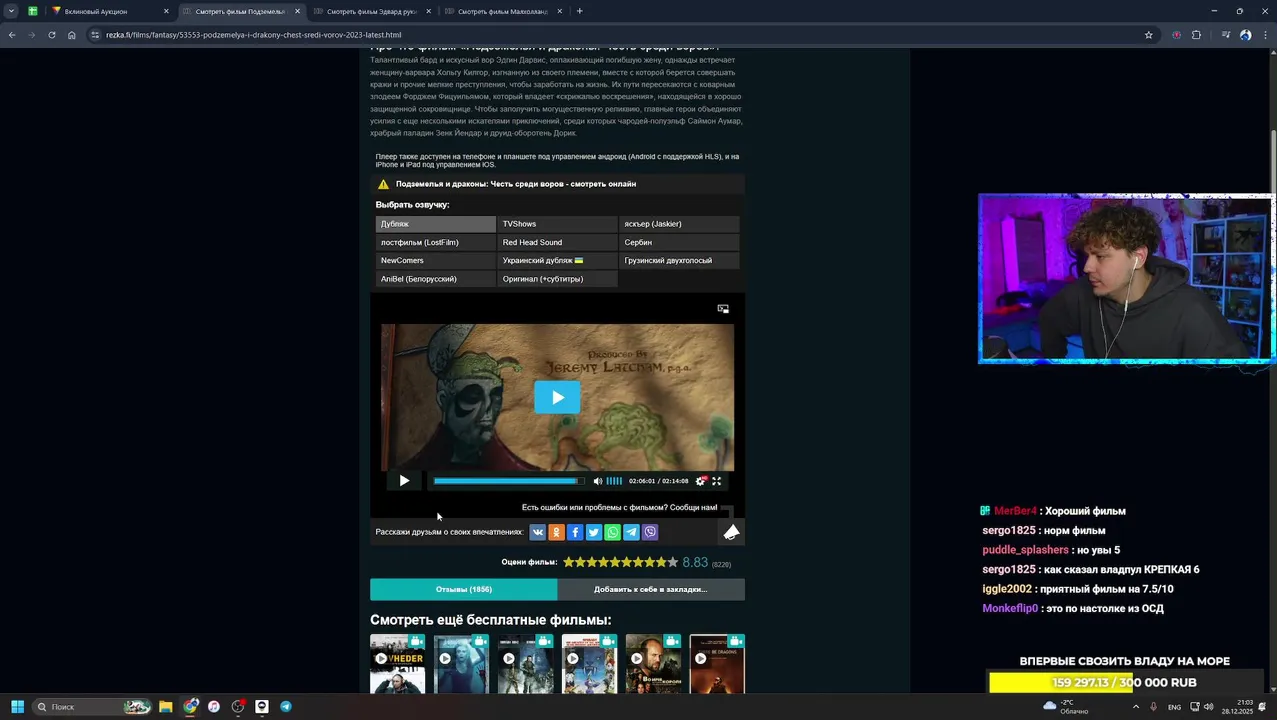1277x720 pixels.
Task: Open a new browser tab with plus
Action: point(579,11)
